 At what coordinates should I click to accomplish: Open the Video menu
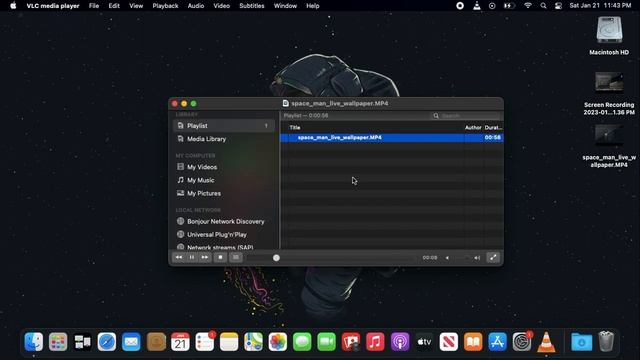[222, 6]
